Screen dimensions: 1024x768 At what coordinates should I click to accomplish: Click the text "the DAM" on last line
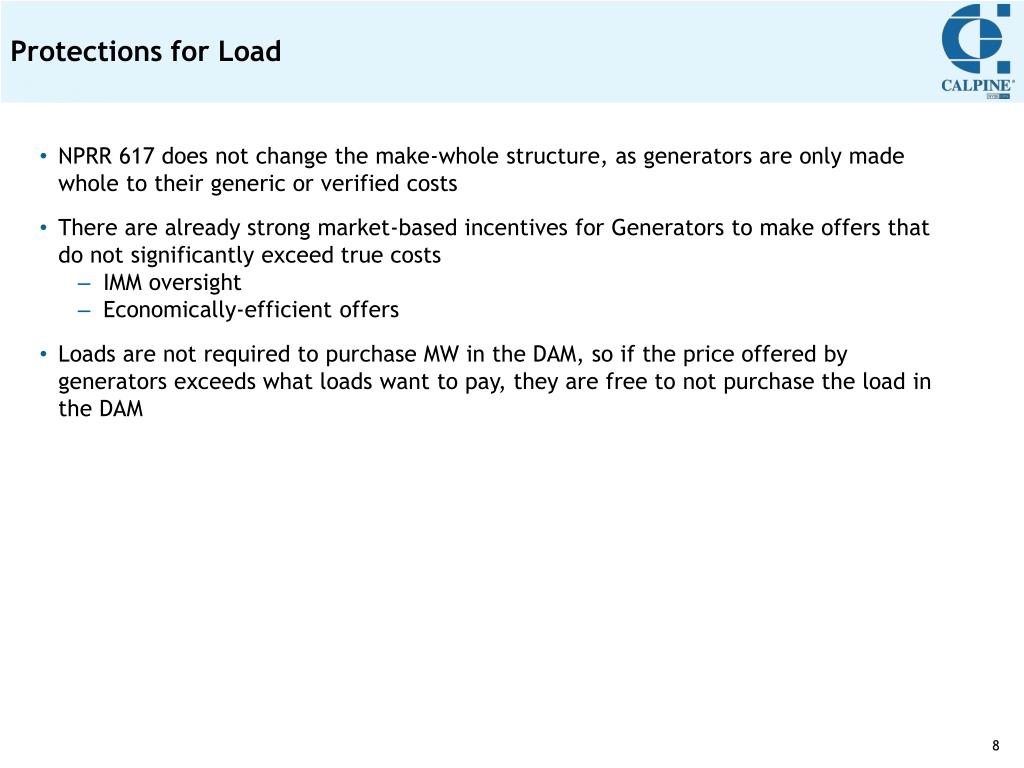coord(101,409)
